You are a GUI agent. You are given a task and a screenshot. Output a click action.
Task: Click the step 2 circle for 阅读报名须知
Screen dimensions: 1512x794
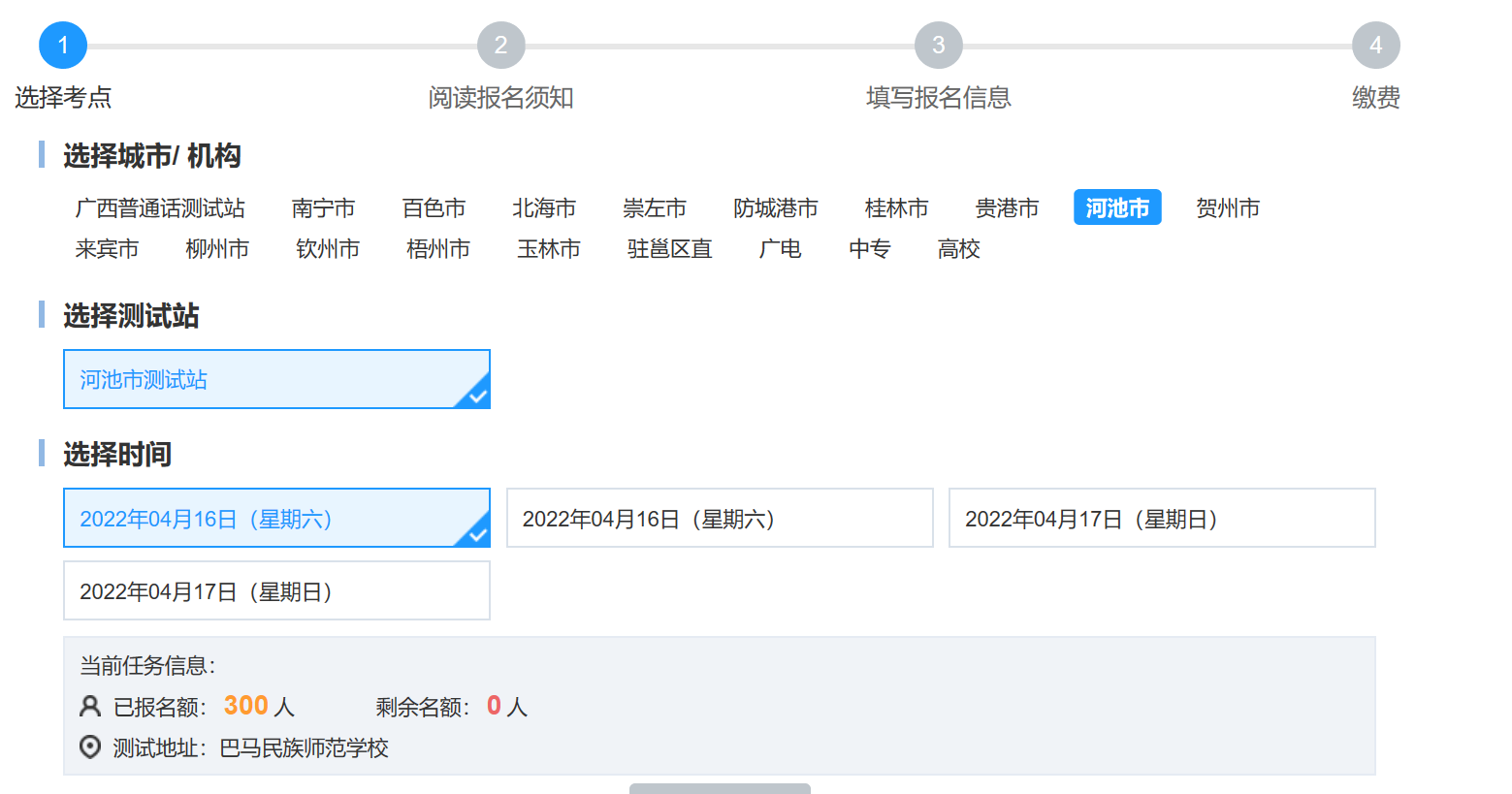tap(500, 46)
